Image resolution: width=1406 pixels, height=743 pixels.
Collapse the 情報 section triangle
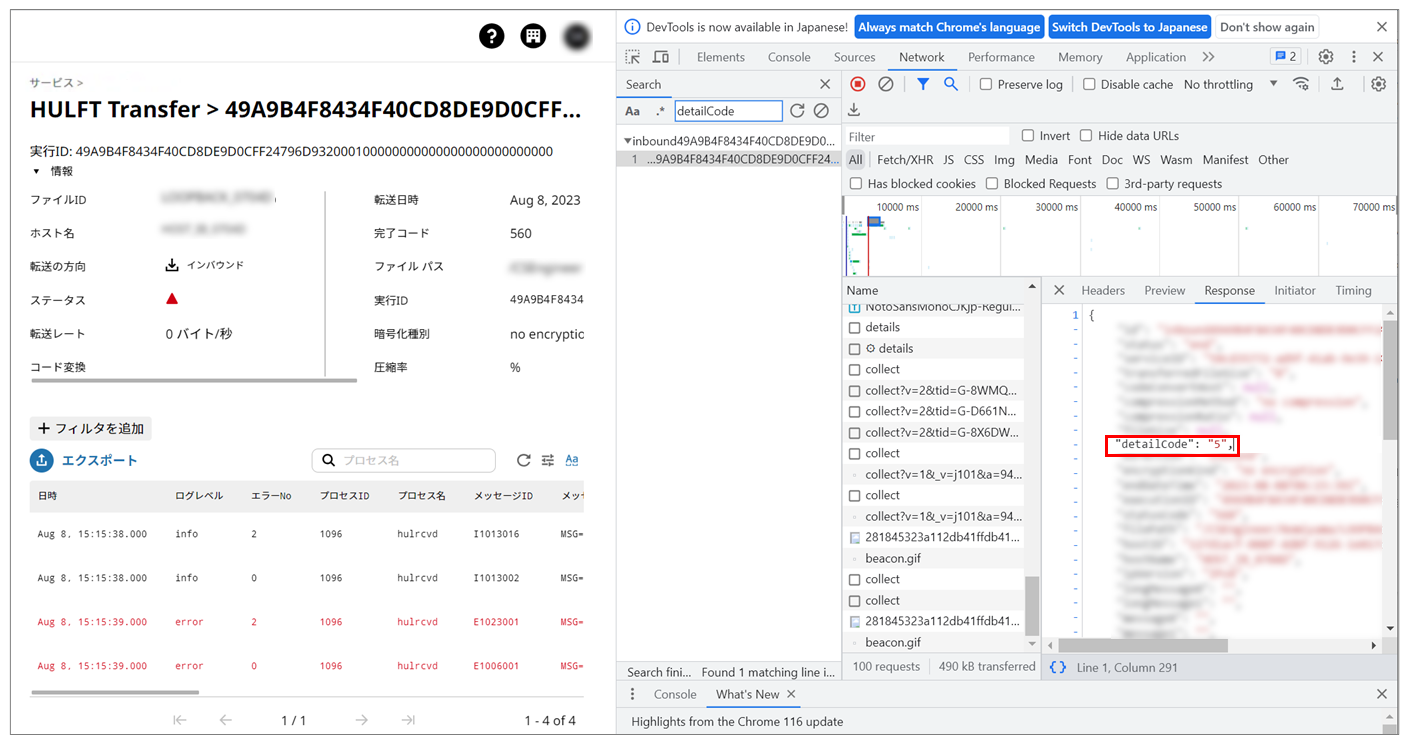37,172
